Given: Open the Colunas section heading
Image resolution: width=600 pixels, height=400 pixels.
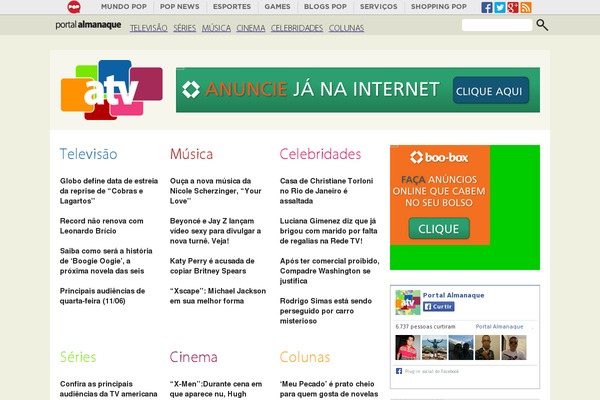Looking at the screenshot, I should tap(305, 357).
